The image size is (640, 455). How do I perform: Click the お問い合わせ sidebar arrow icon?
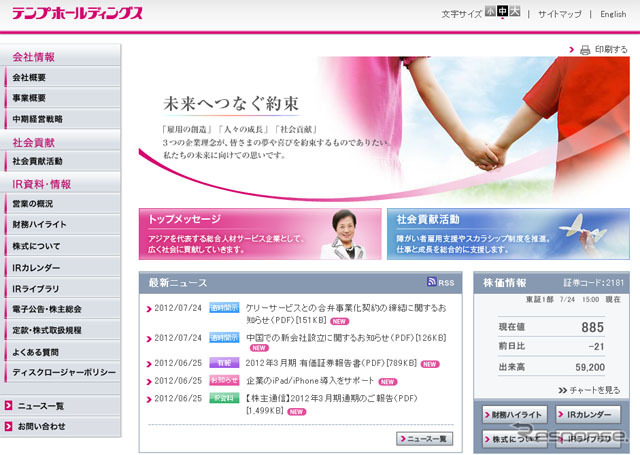(9, 426)
